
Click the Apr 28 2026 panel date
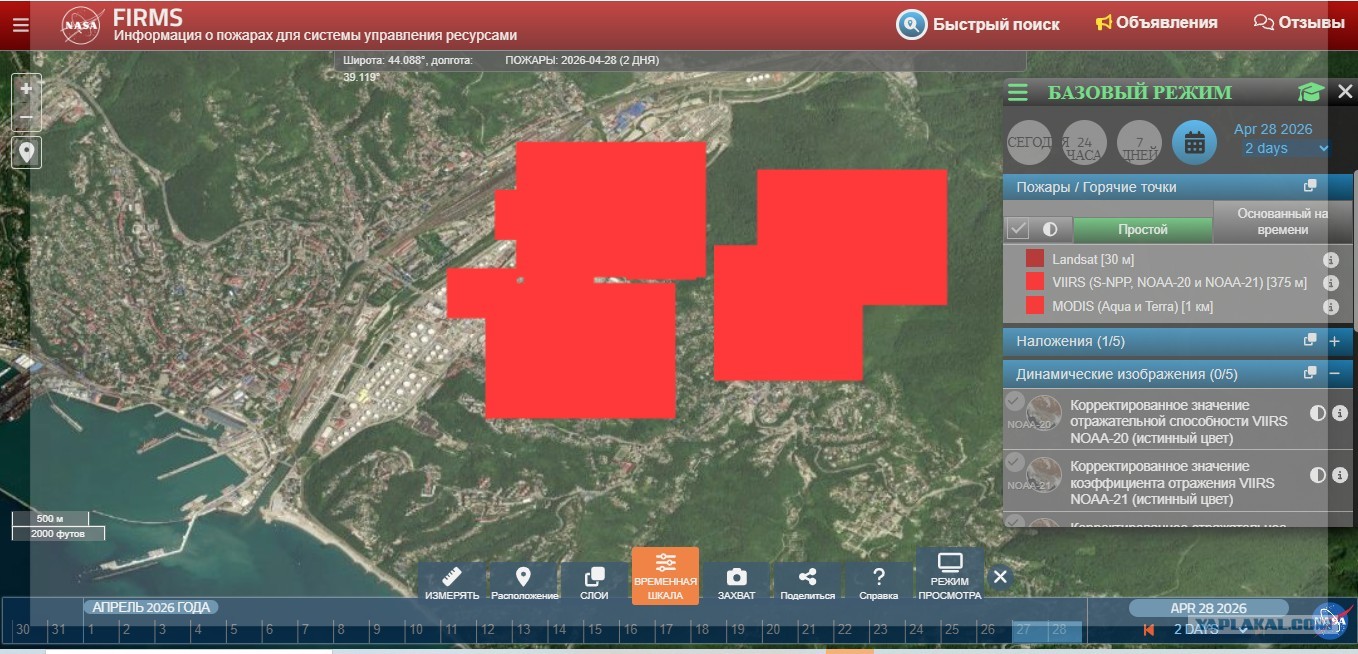(x=1273, y=129)
